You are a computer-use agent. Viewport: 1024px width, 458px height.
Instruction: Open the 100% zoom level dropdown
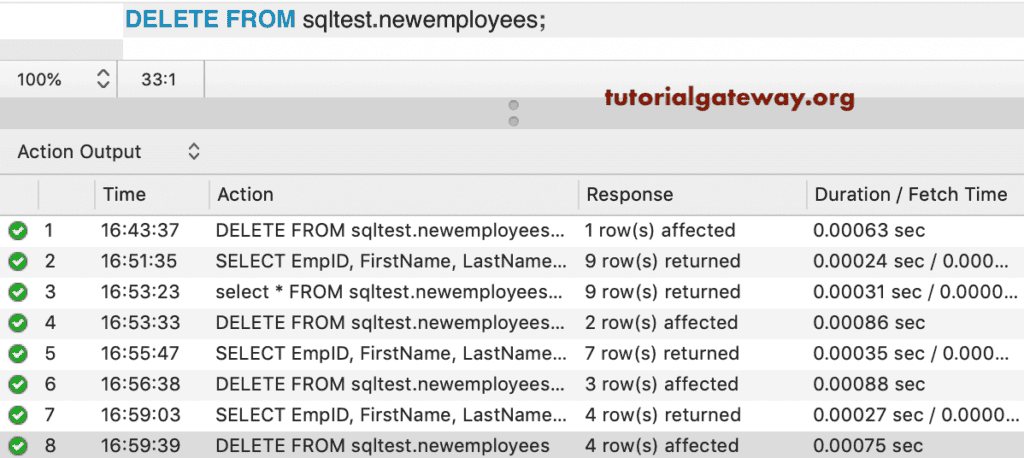tap(58, 79)
